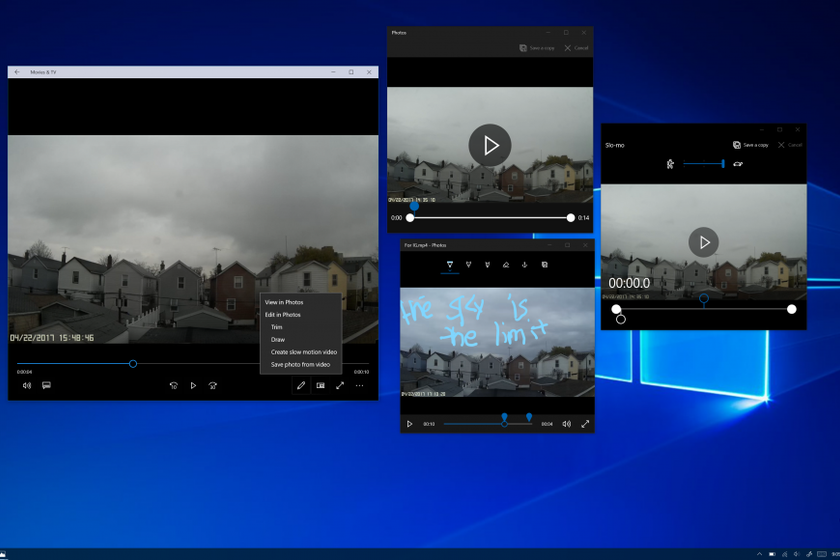The height and width of the screenshot is (560, 840).
Task: Choose View in Photos from context menu
Action: [x=284, y=302]
